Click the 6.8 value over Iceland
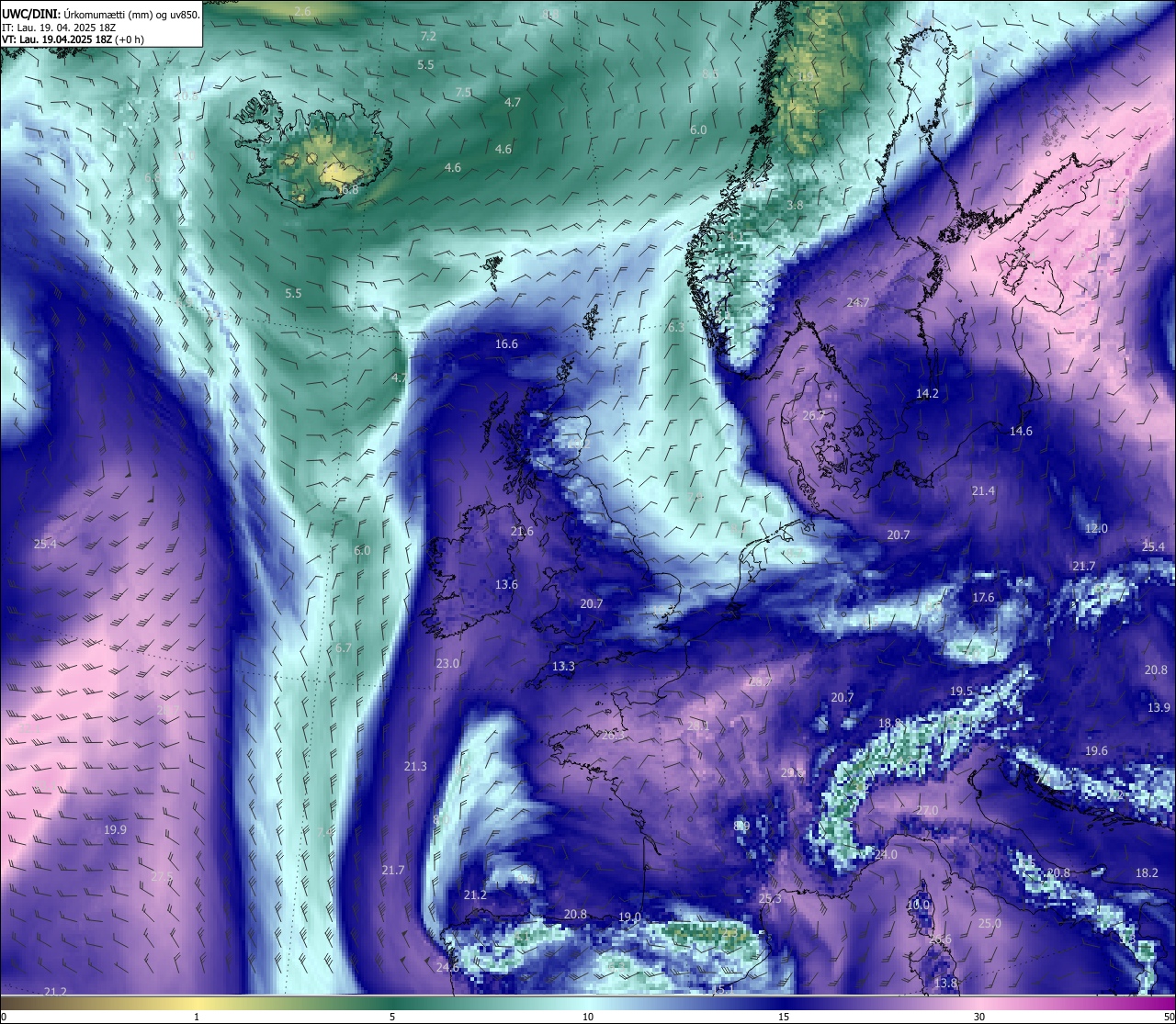The height and width of the screenshot is (1024, 1176). 349,190
